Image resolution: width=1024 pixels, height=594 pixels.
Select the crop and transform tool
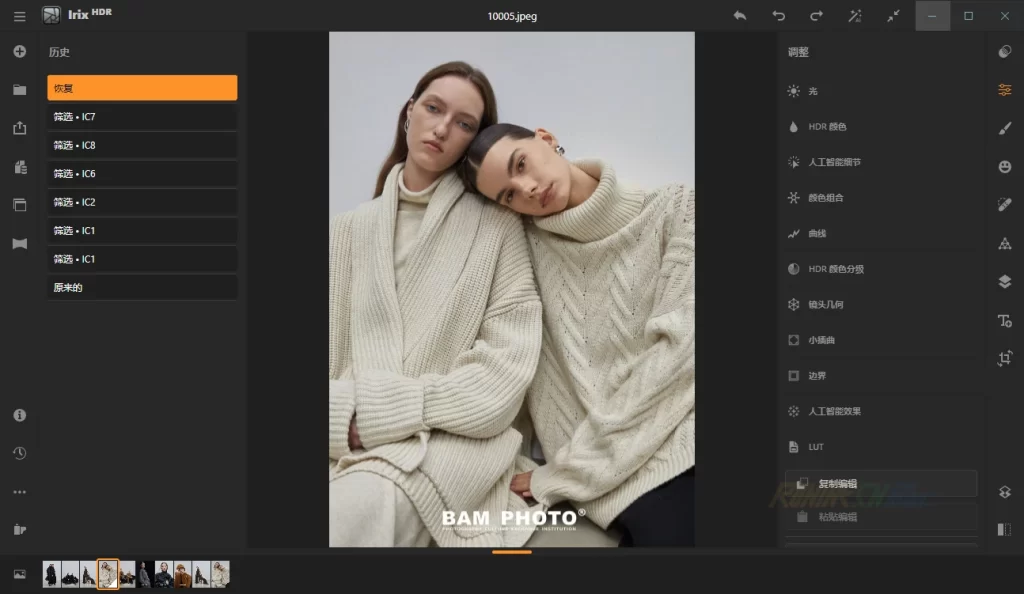[1004, 357]
